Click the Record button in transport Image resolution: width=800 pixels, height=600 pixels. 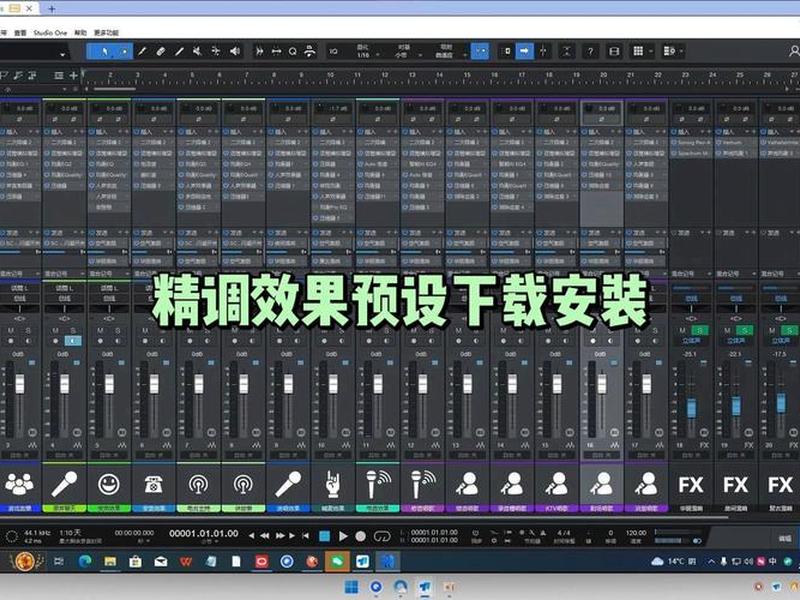click(x=361, y=536)
